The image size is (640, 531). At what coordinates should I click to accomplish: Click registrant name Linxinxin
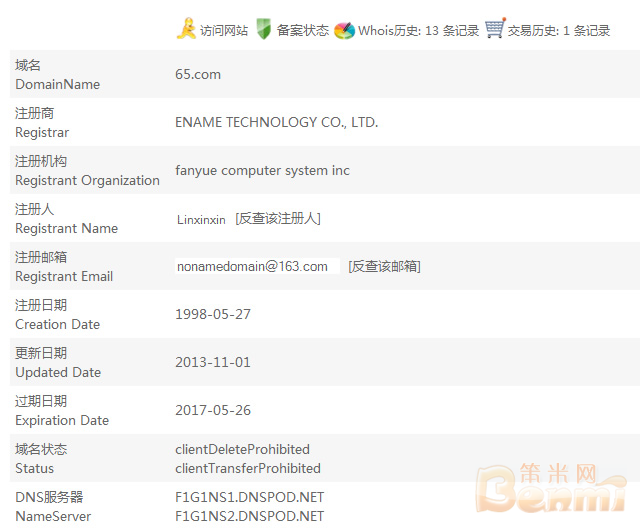201,220
